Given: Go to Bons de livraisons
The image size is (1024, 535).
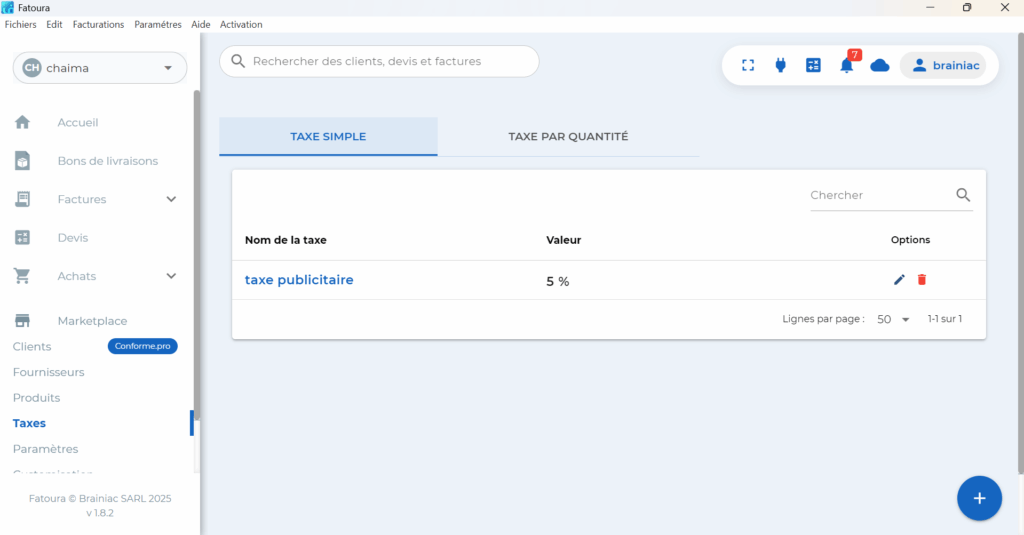Looking at the screenshot, I should (x=107, y=161).
